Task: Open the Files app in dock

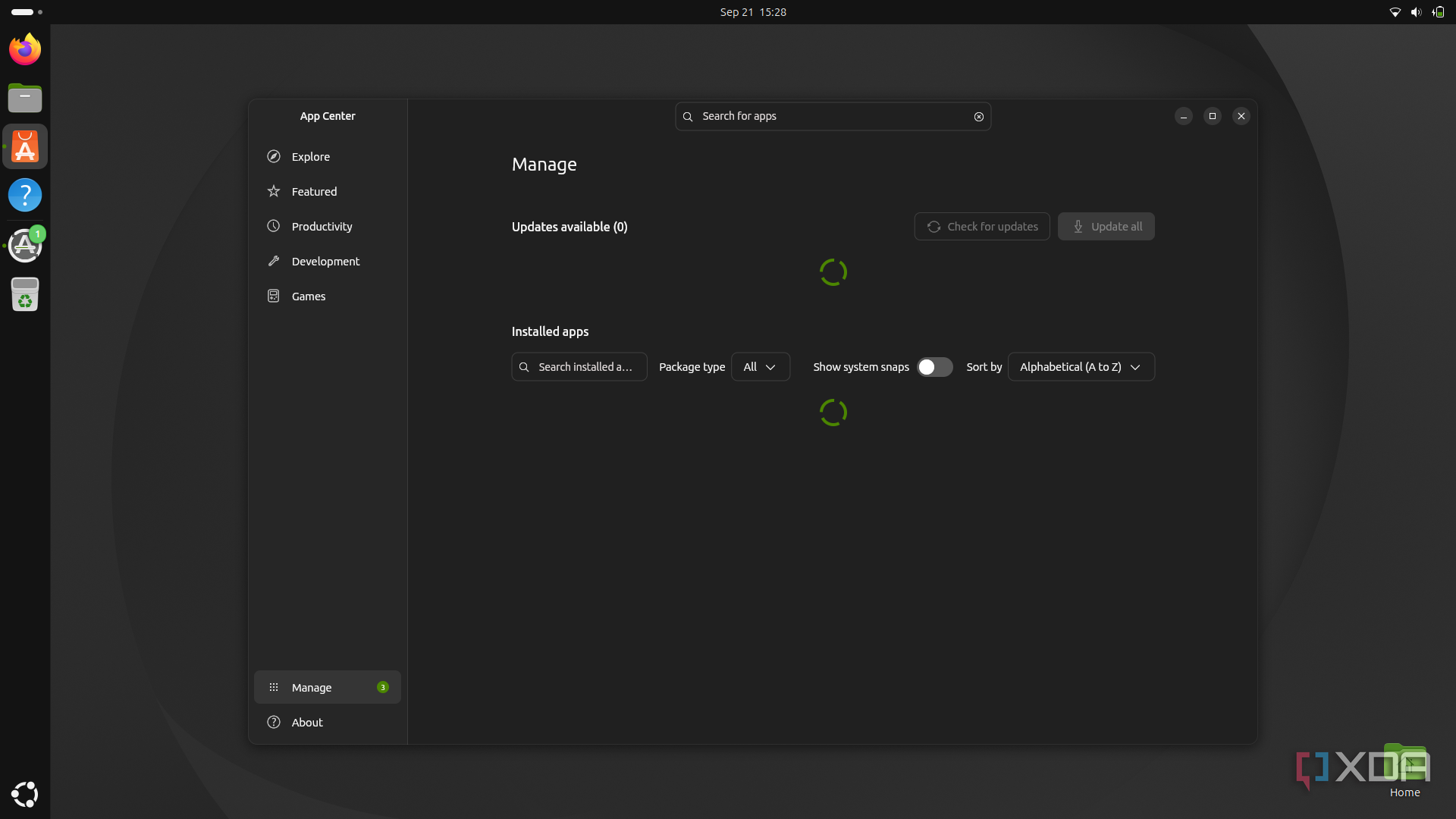Action: click(x=25, y=98)
